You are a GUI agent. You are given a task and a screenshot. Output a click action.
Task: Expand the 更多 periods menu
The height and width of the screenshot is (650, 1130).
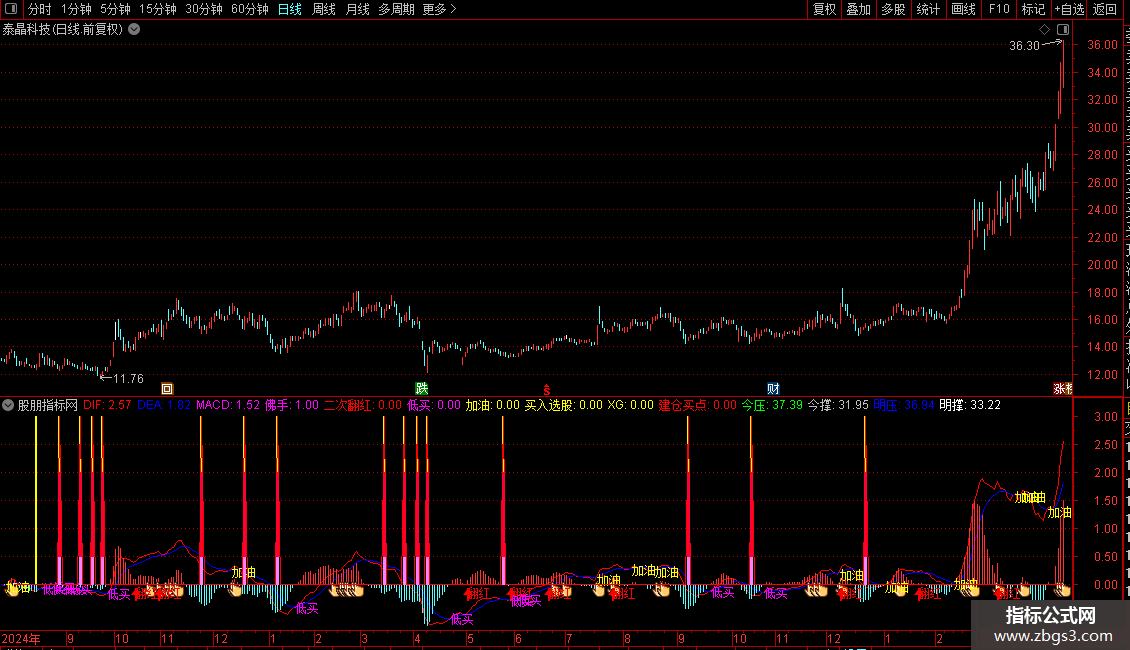[440, 9]
